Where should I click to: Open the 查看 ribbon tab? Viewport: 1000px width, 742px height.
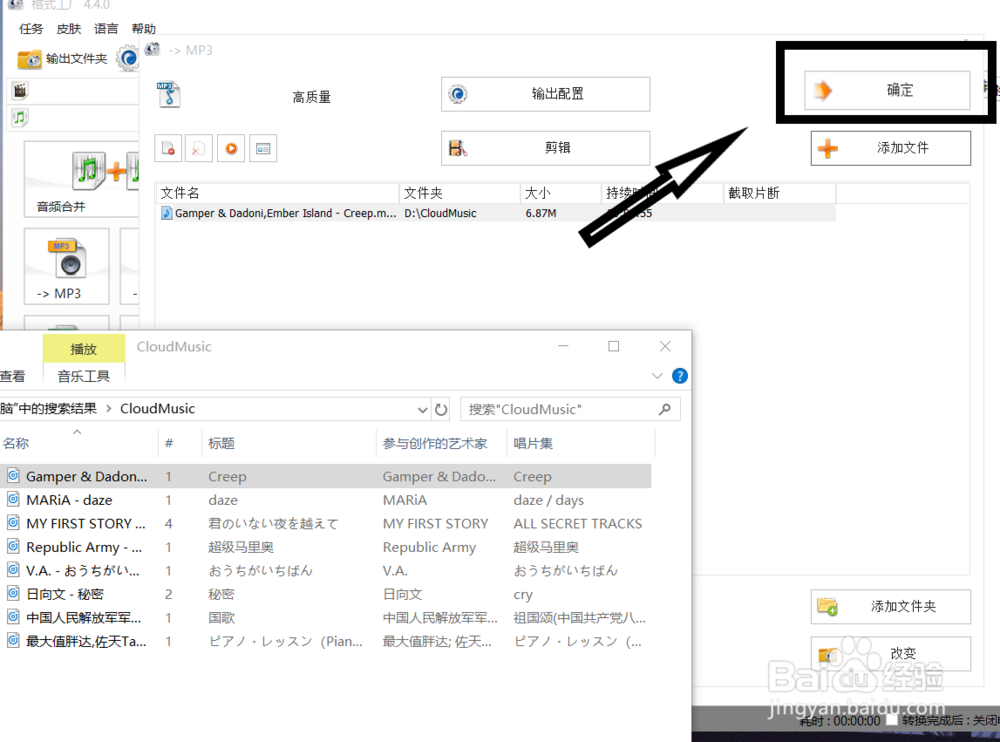tap(13, 376)
